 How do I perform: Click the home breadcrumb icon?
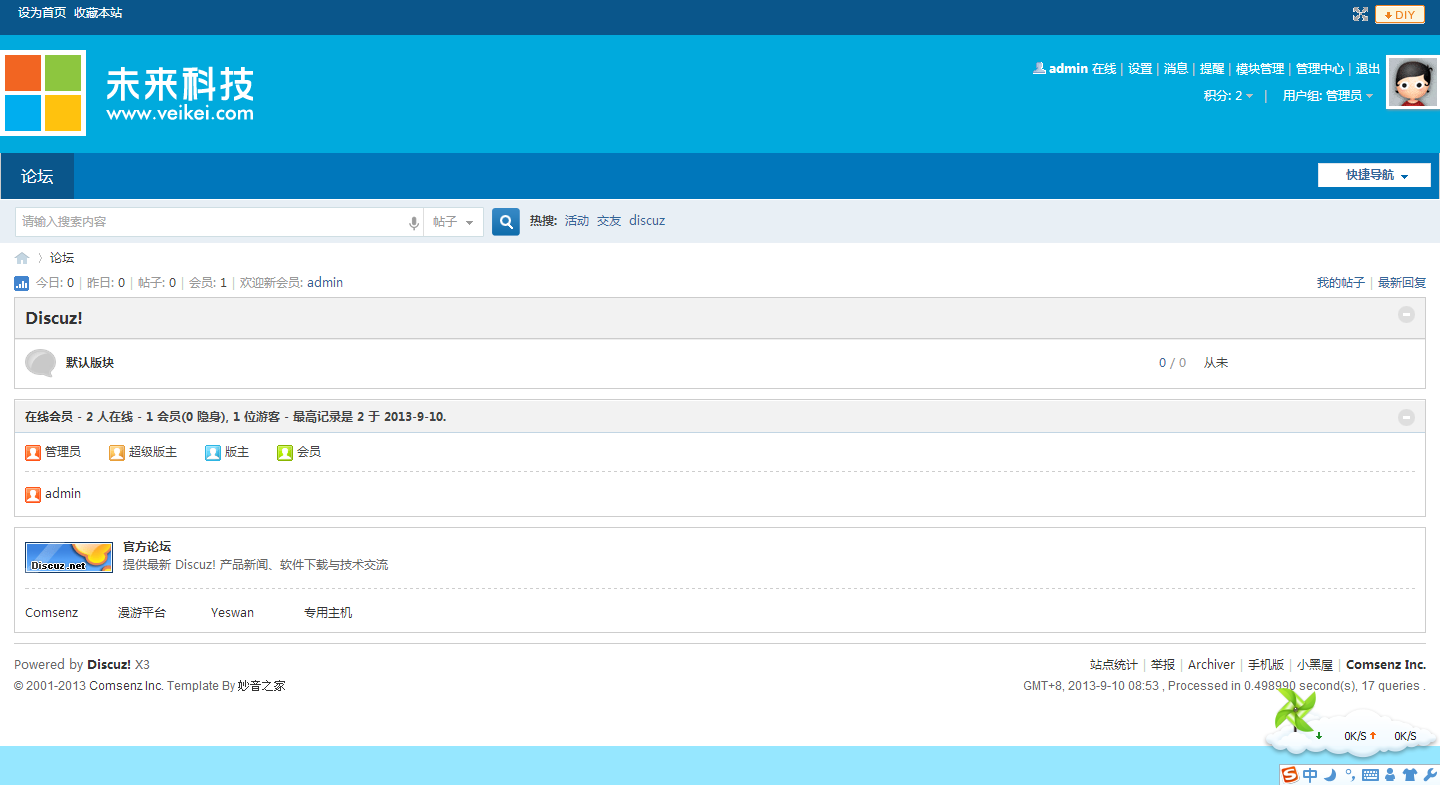22,258
